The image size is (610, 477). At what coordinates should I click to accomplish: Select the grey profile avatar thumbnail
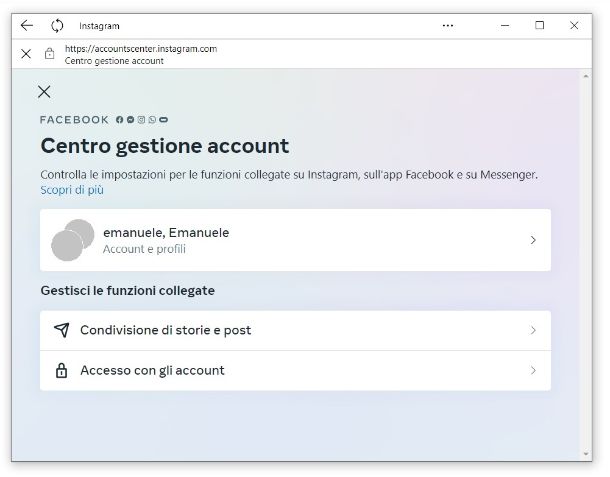pyautogui.click(x=72, y=240)
